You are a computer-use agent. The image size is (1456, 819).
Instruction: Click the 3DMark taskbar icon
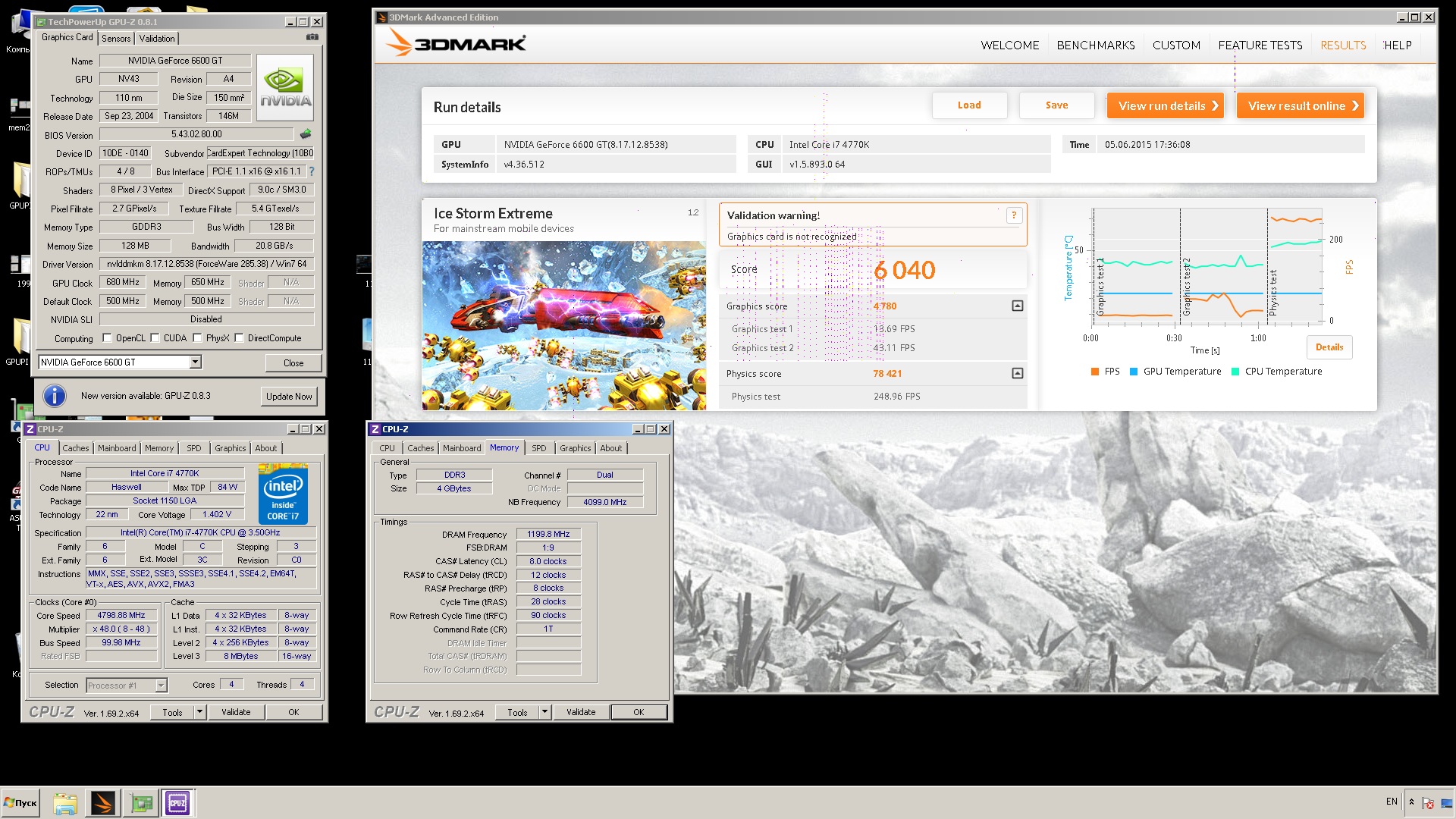pyautogui.click(x=102, y=802)
